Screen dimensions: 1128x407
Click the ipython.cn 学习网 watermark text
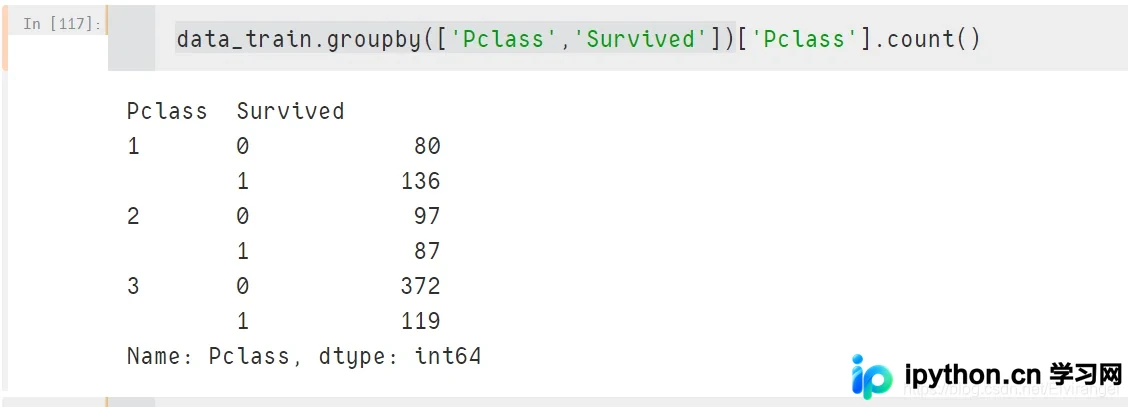(1013, 375)
